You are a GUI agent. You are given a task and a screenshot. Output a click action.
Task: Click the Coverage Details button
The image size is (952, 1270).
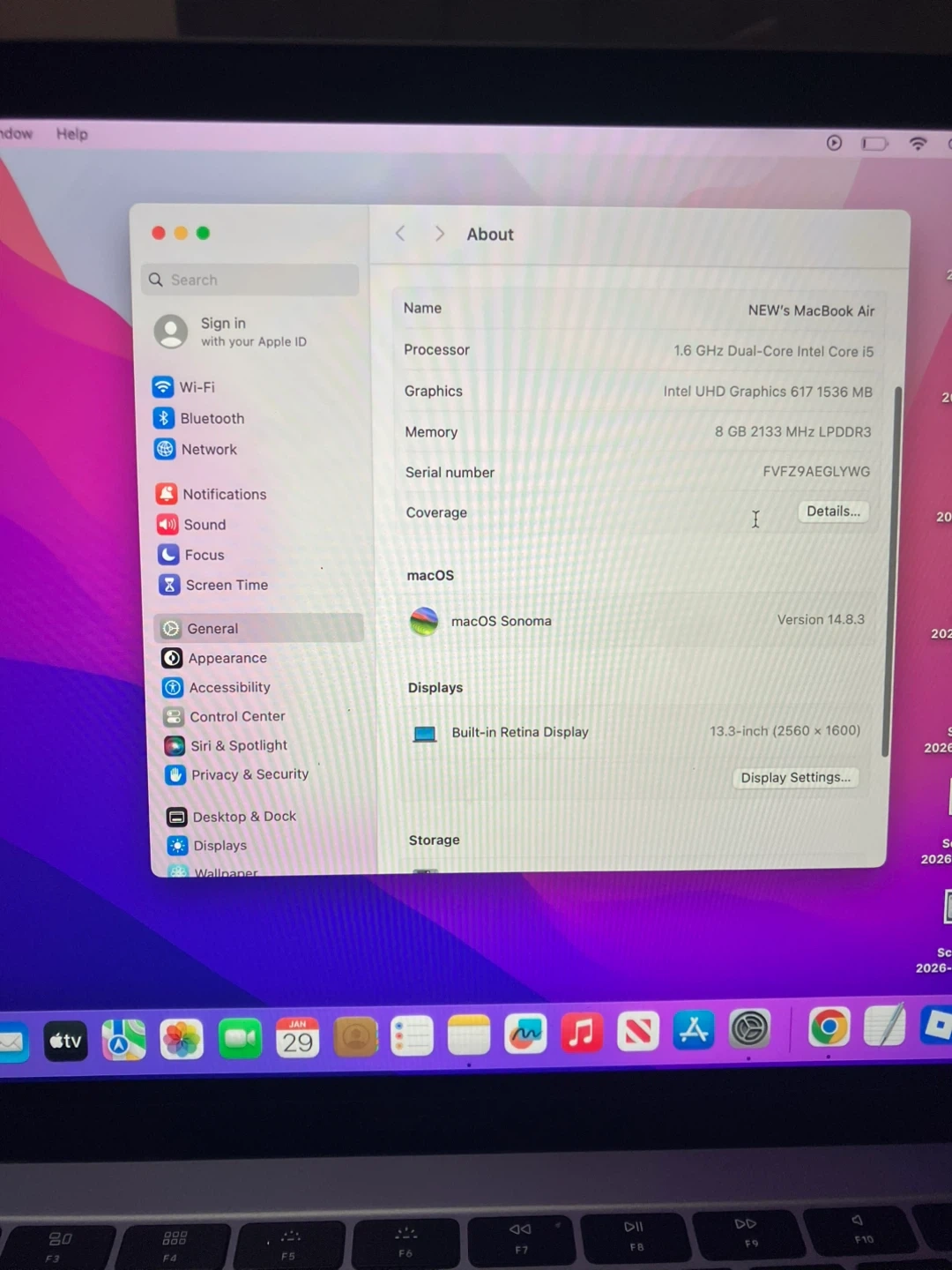coord(833,512)
